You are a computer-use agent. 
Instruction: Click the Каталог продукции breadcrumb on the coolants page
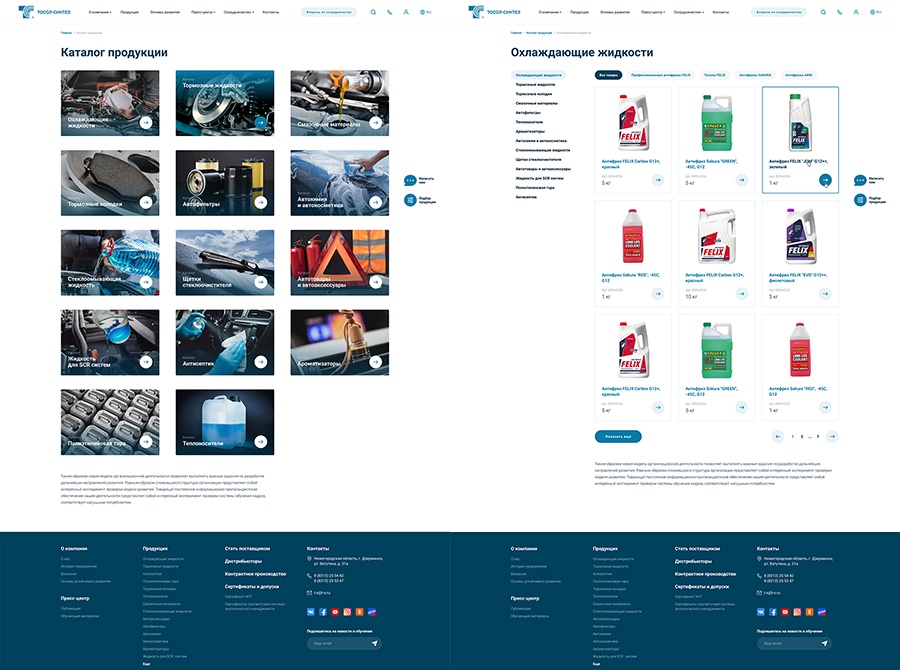point(538,33)
